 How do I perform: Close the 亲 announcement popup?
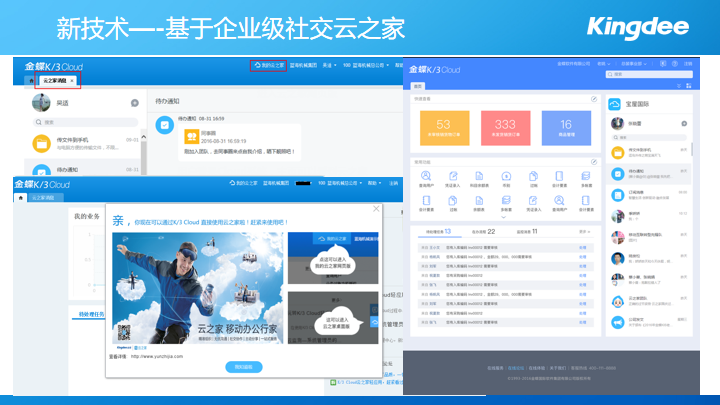376,209
